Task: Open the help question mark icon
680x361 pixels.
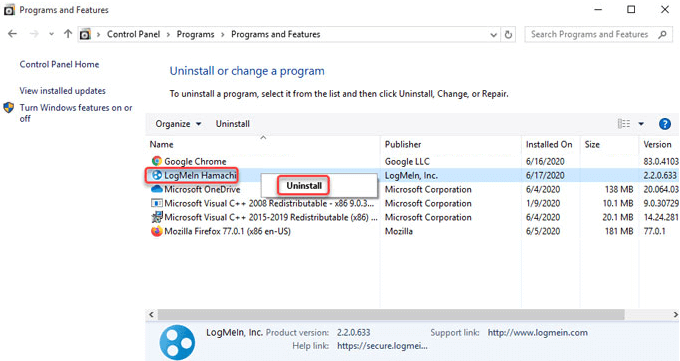Action: [664, 124]
